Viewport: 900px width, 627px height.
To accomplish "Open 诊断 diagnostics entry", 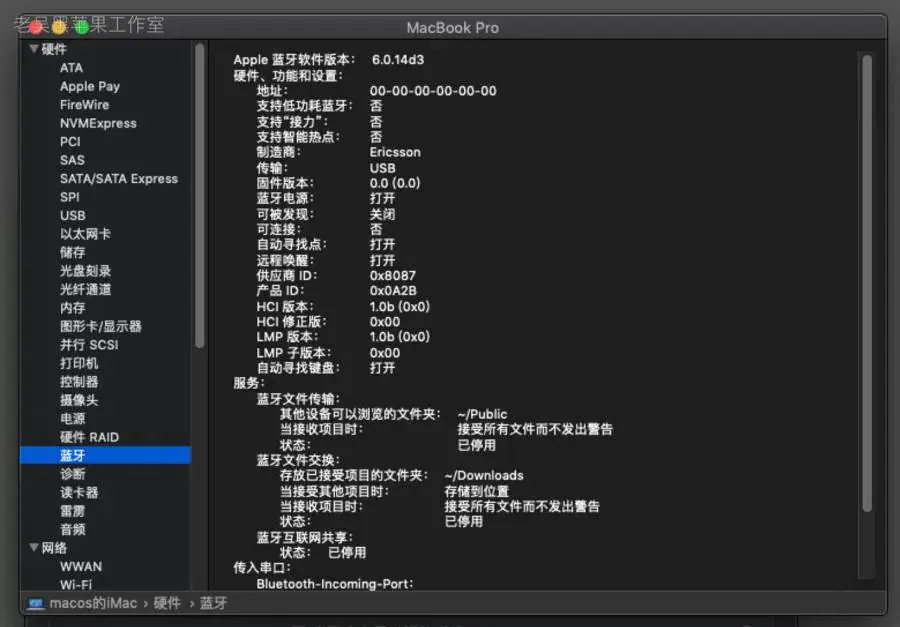I will (x=72, y=474).
